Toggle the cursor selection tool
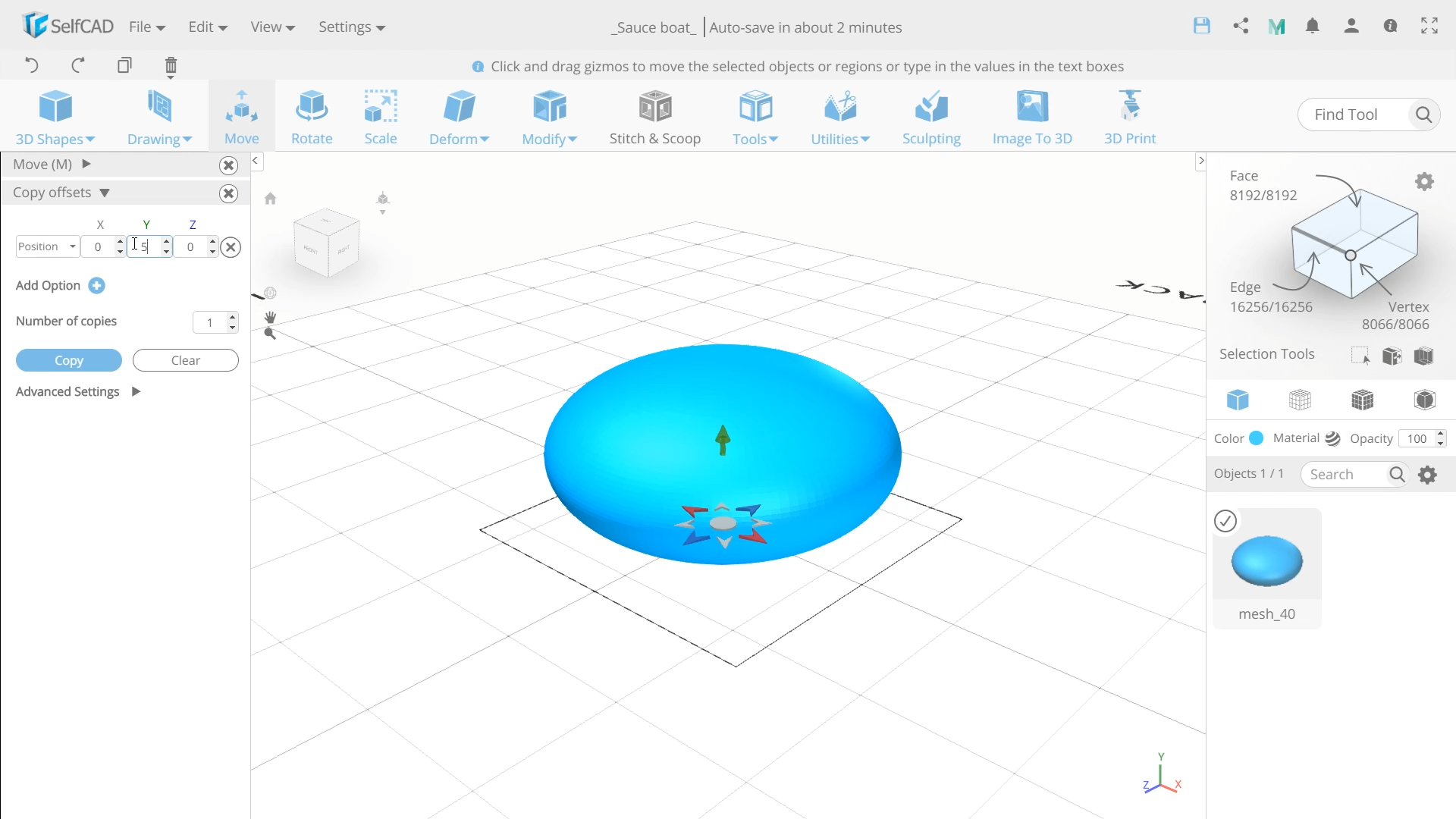 click(1360, 356)
